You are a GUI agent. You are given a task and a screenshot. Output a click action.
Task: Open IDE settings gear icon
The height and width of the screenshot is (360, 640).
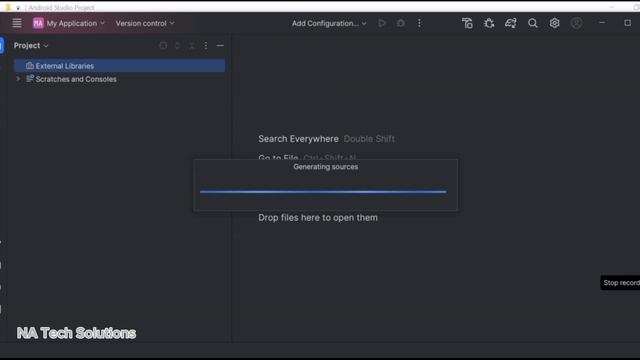554,23
